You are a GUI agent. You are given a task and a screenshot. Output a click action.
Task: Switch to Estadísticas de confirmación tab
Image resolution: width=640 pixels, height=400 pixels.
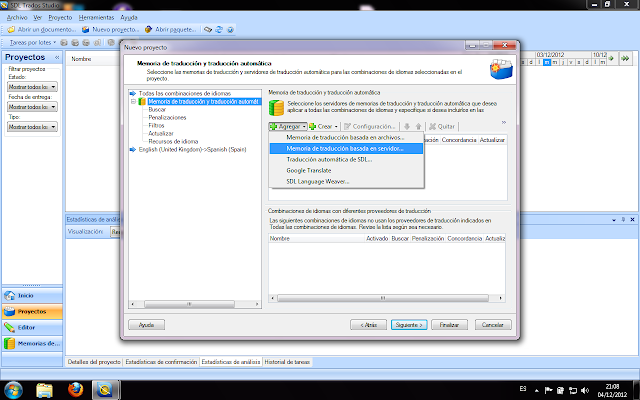click(161, 362)
